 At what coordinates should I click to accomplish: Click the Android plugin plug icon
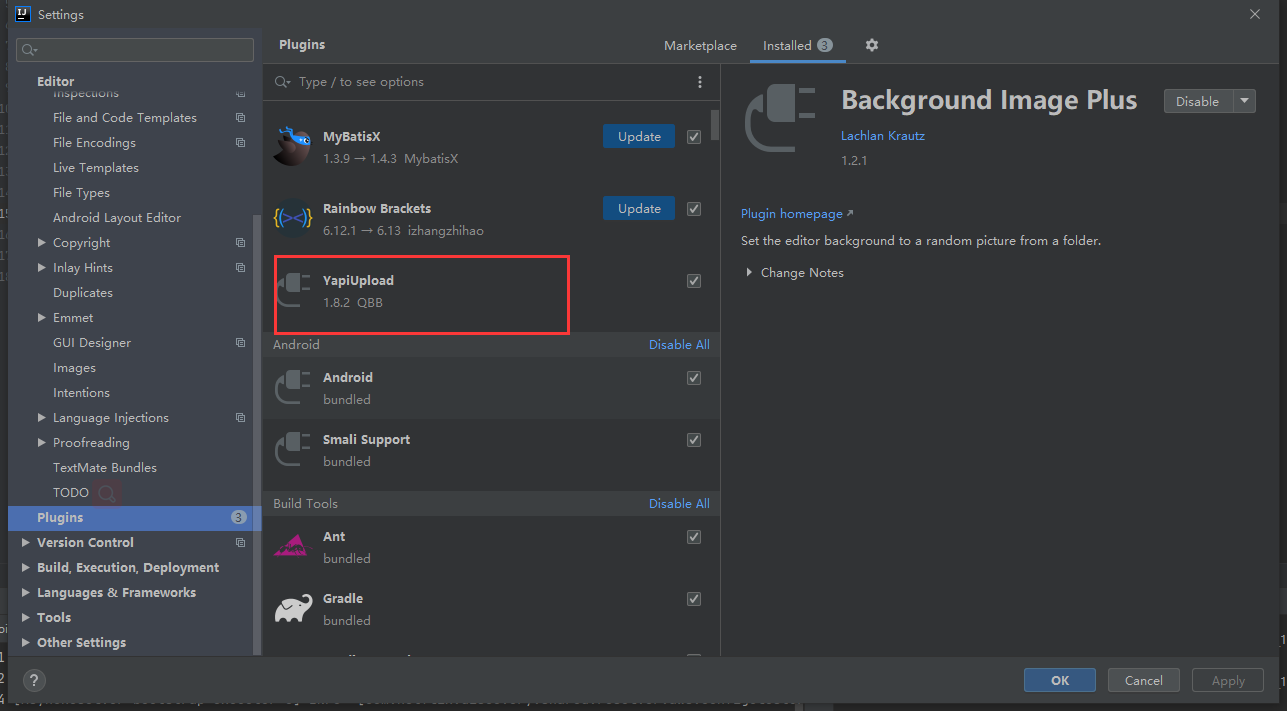point(292,388)
